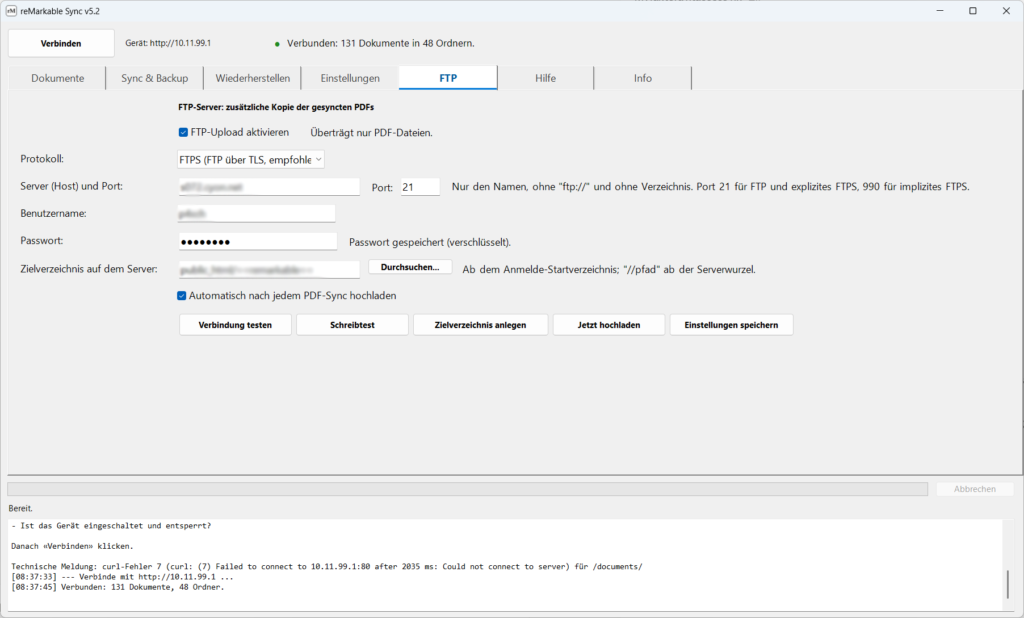This screenshot has width=1024, height=618.
Task: Switch to the Dokumente tab
Action: point(57,78)
